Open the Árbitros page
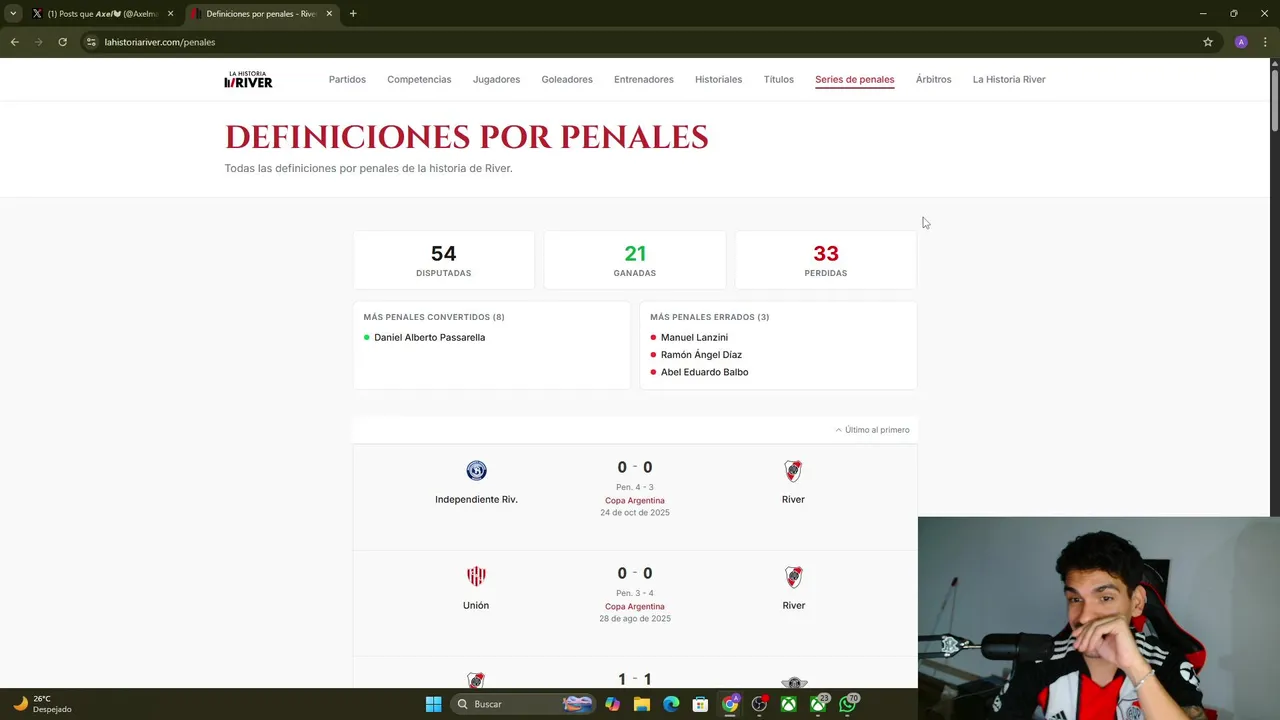The image size is (1280, 720). click(x=933, y=79)
